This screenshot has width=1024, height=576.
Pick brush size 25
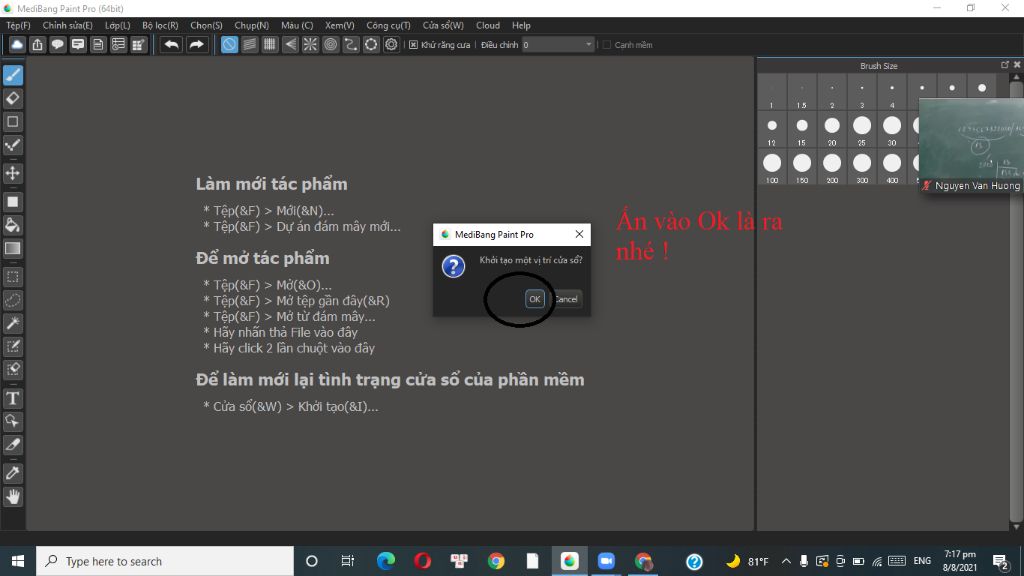[x=862, y=130]
